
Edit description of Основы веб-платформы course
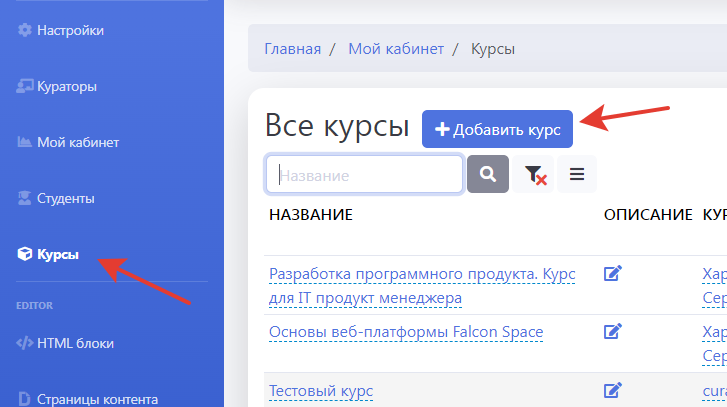pyautogui.click(x=613, y=331)
